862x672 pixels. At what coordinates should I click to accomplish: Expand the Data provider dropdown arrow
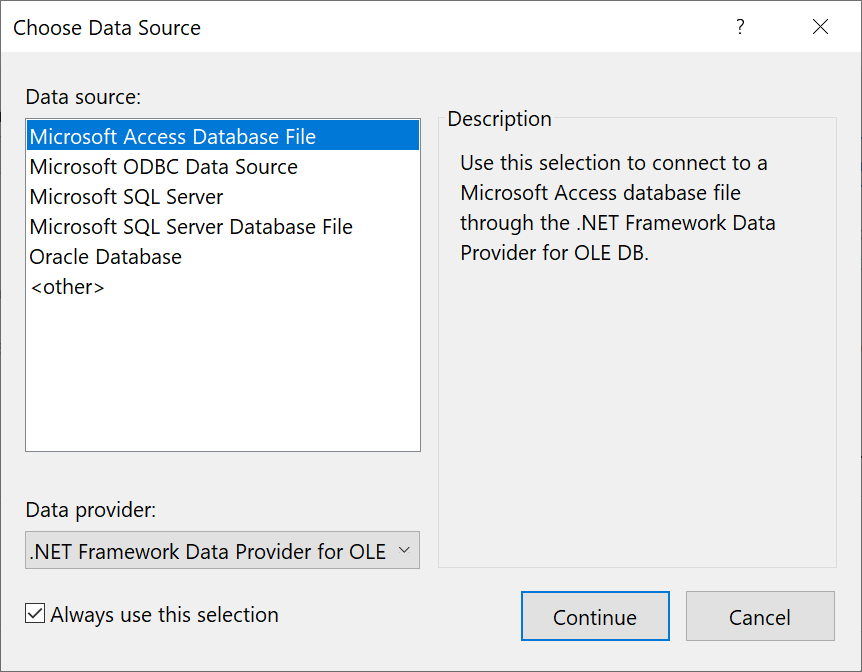click(x=404, y=550)
